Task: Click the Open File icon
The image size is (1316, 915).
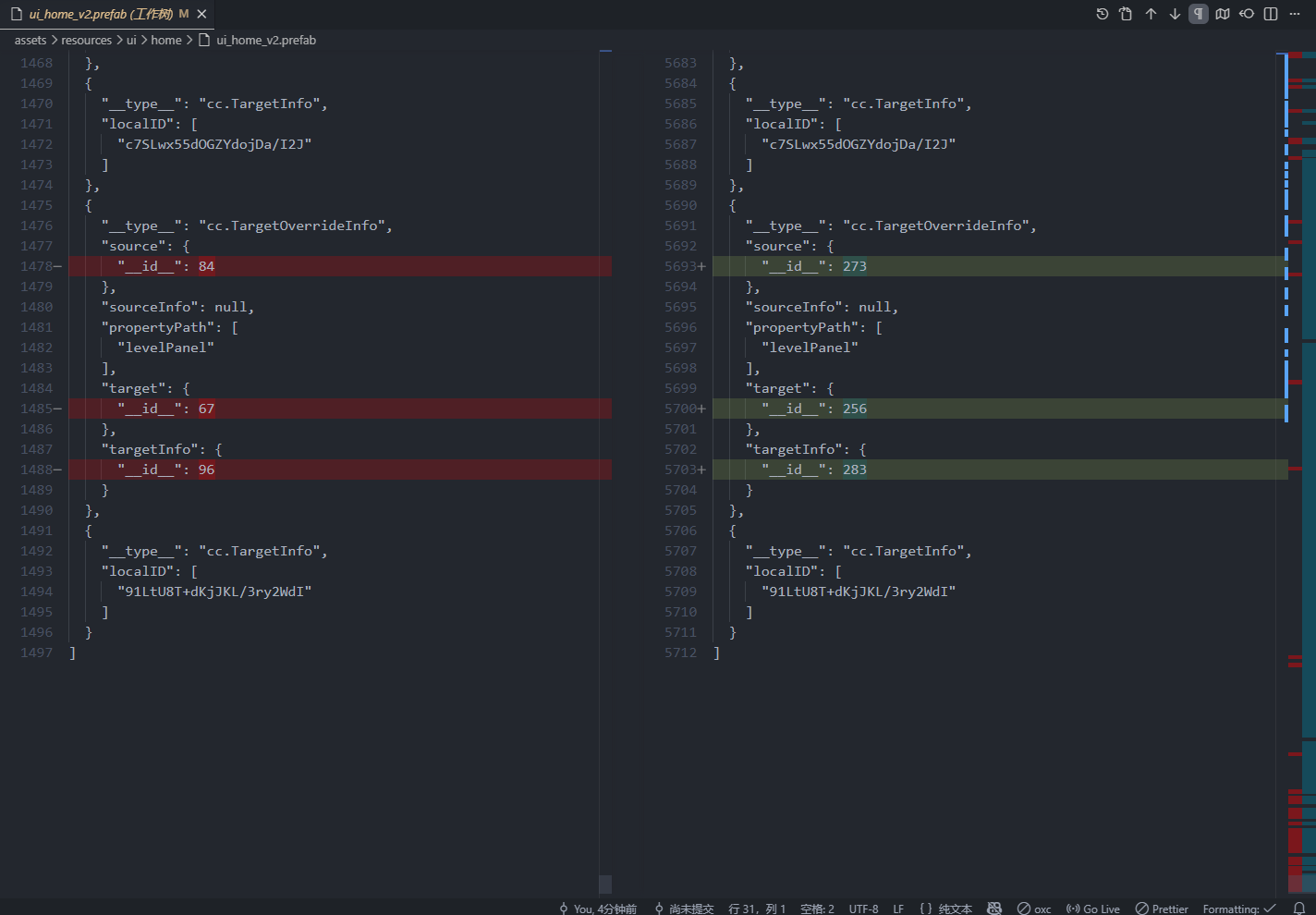Action: pyautogui.click(x=1126, y=14)
